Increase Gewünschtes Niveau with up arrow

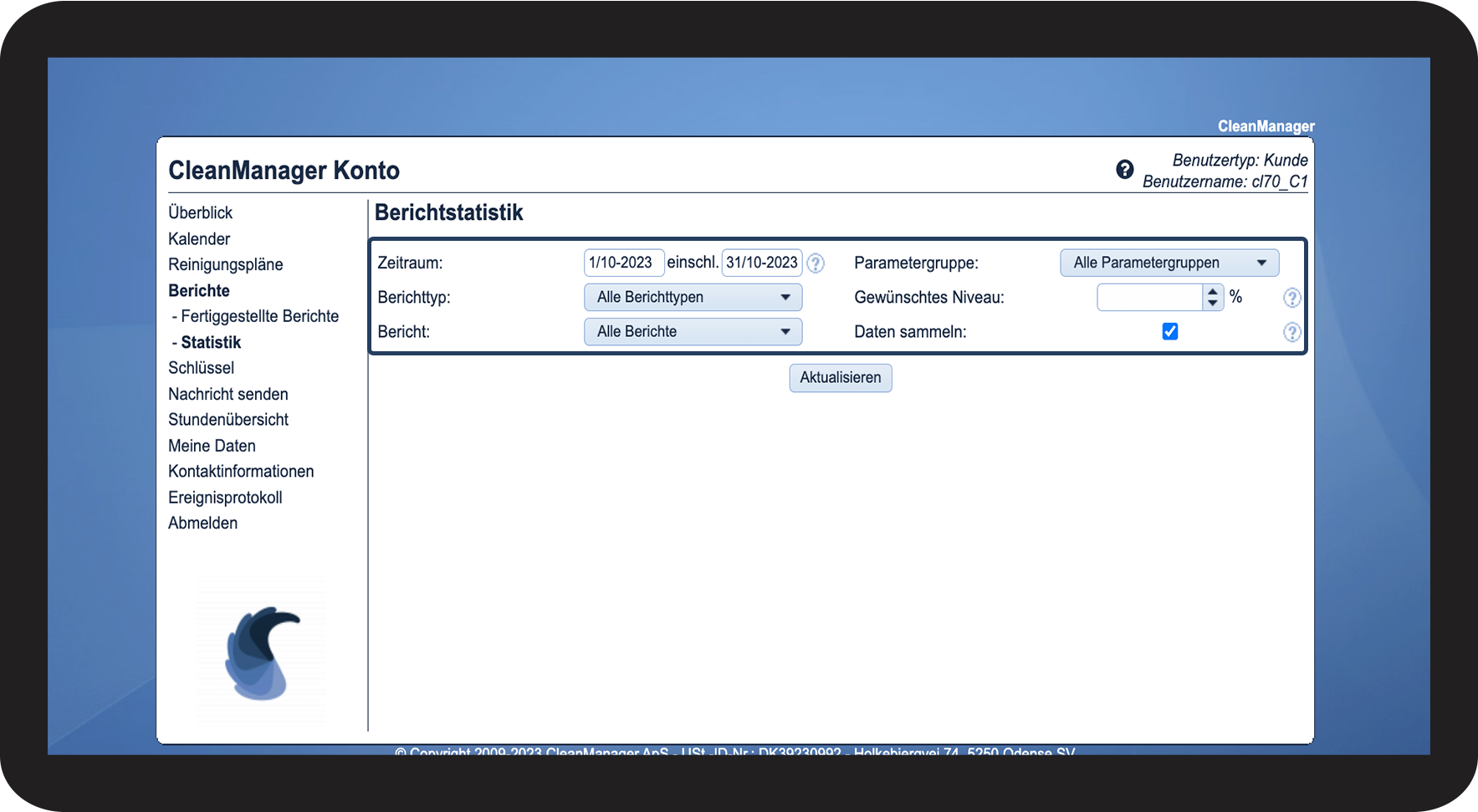[1213, 292]
